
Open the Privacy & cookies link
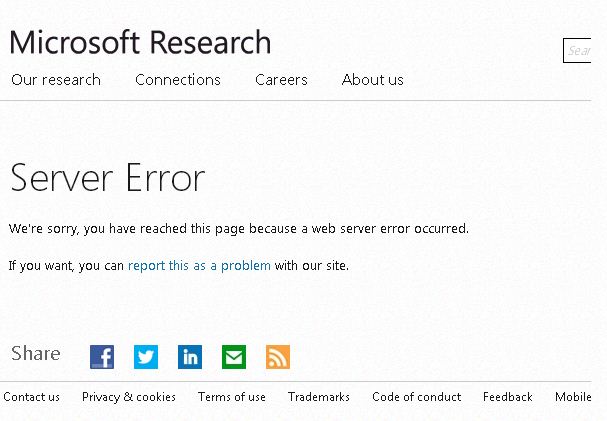(129, 397)
